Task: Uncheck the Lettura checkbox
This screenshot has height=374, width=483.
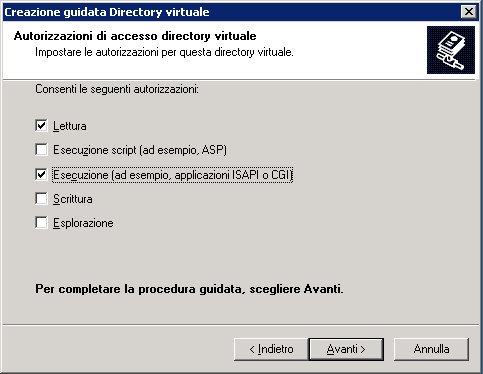Action: click(x=41, y=126)
